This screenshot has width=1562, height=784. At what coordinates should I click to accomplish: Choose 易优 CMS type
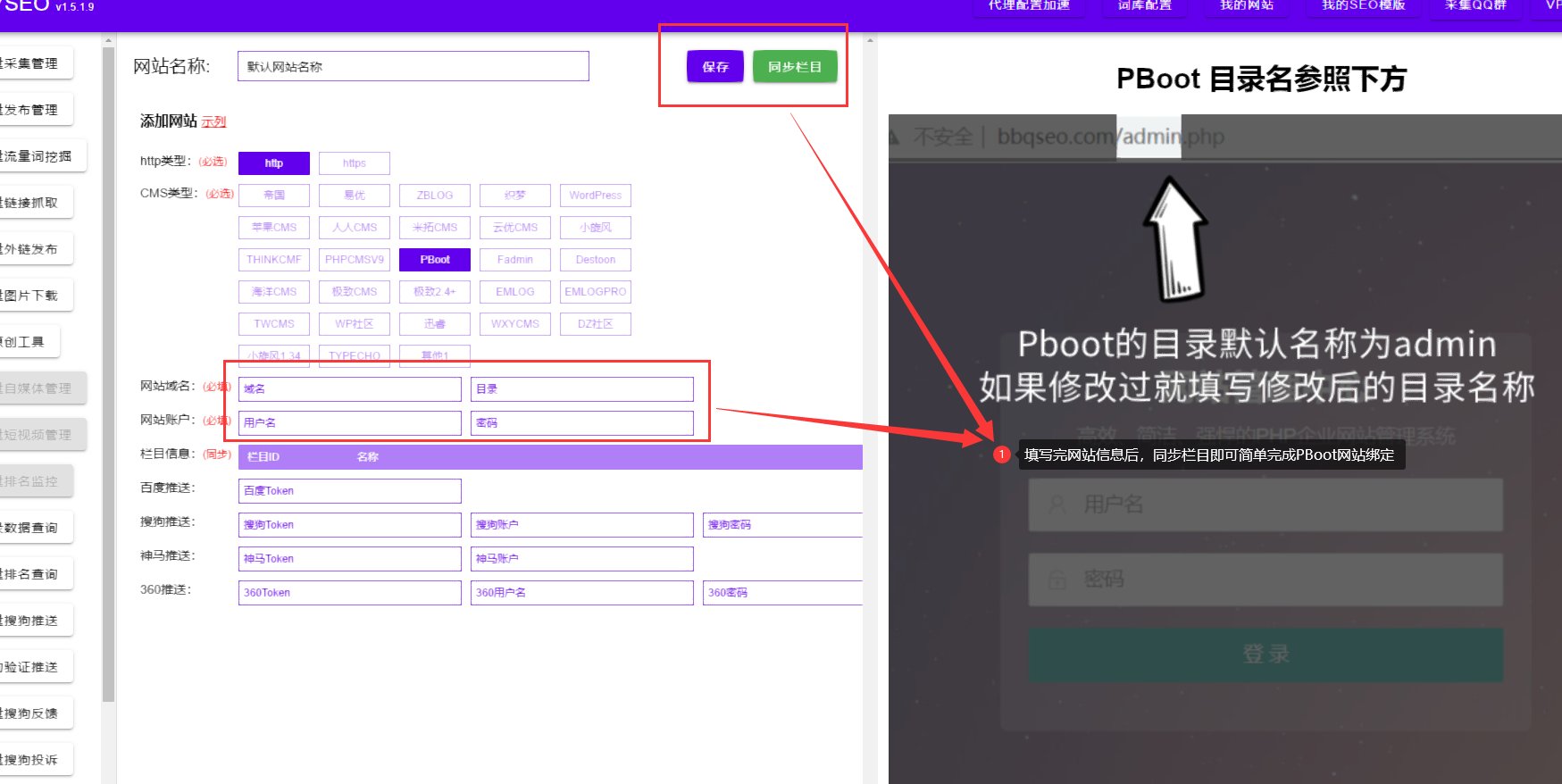point(355,196)
